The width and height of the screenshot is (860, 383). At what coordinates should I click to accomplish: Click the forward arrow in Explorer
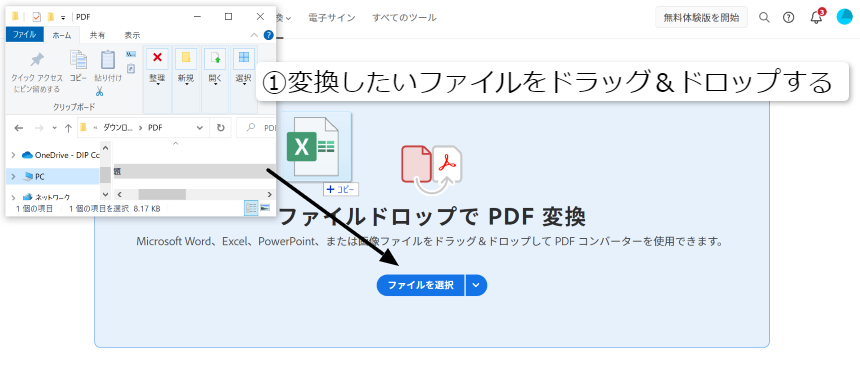[38, 128]
